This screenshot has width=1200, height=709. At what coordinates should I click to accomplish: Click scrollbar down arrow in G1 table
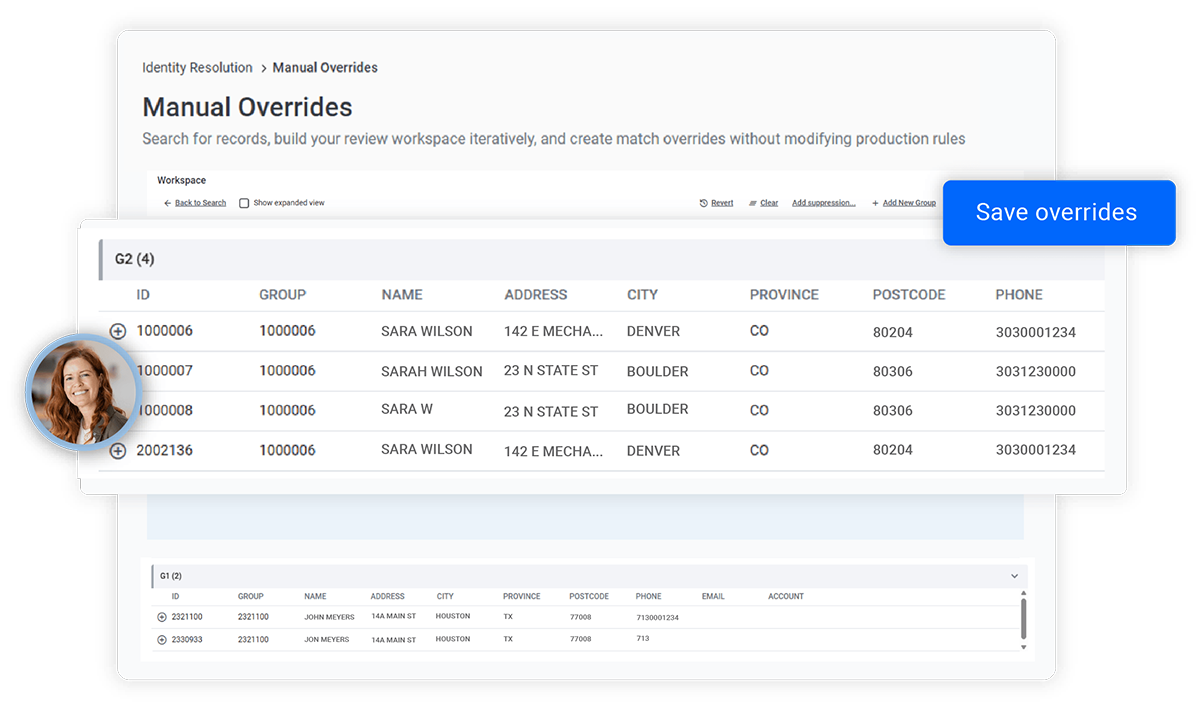click(x=1023, y=647)
